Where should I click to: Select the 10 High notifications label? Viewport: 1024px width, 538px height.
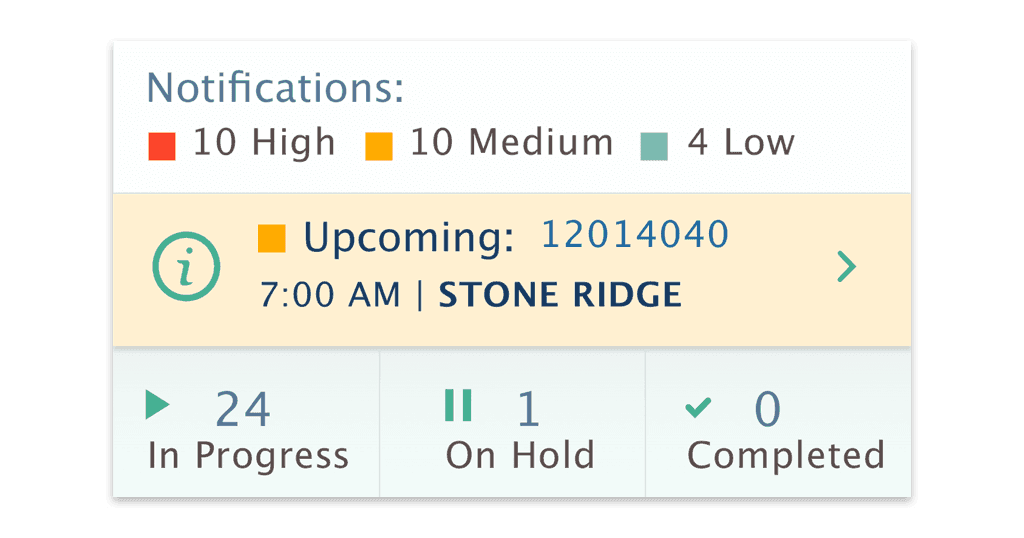[264, 143]
